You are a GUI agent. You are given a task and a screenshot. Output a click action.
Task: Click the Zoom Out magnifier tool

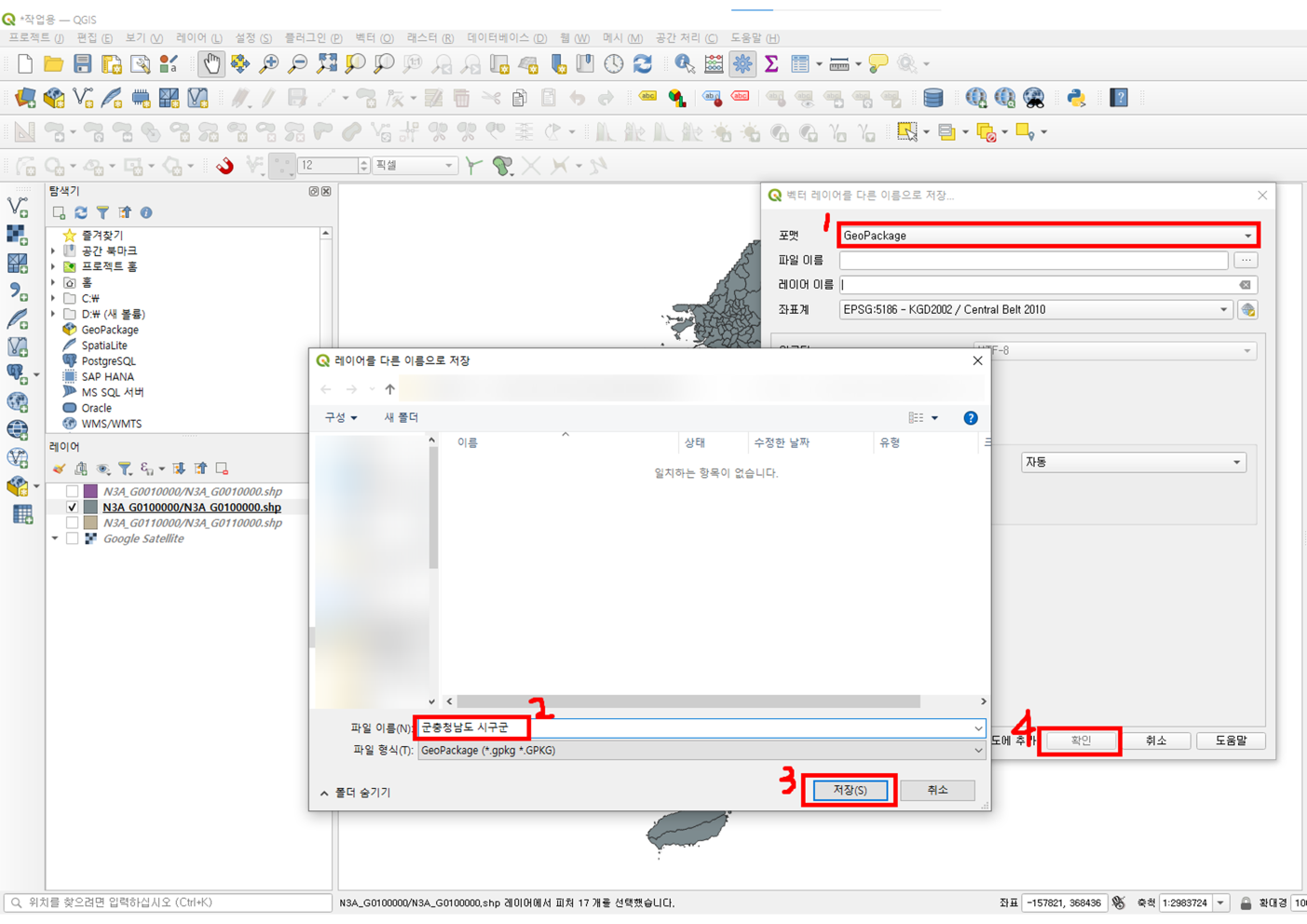coord(298,64)
